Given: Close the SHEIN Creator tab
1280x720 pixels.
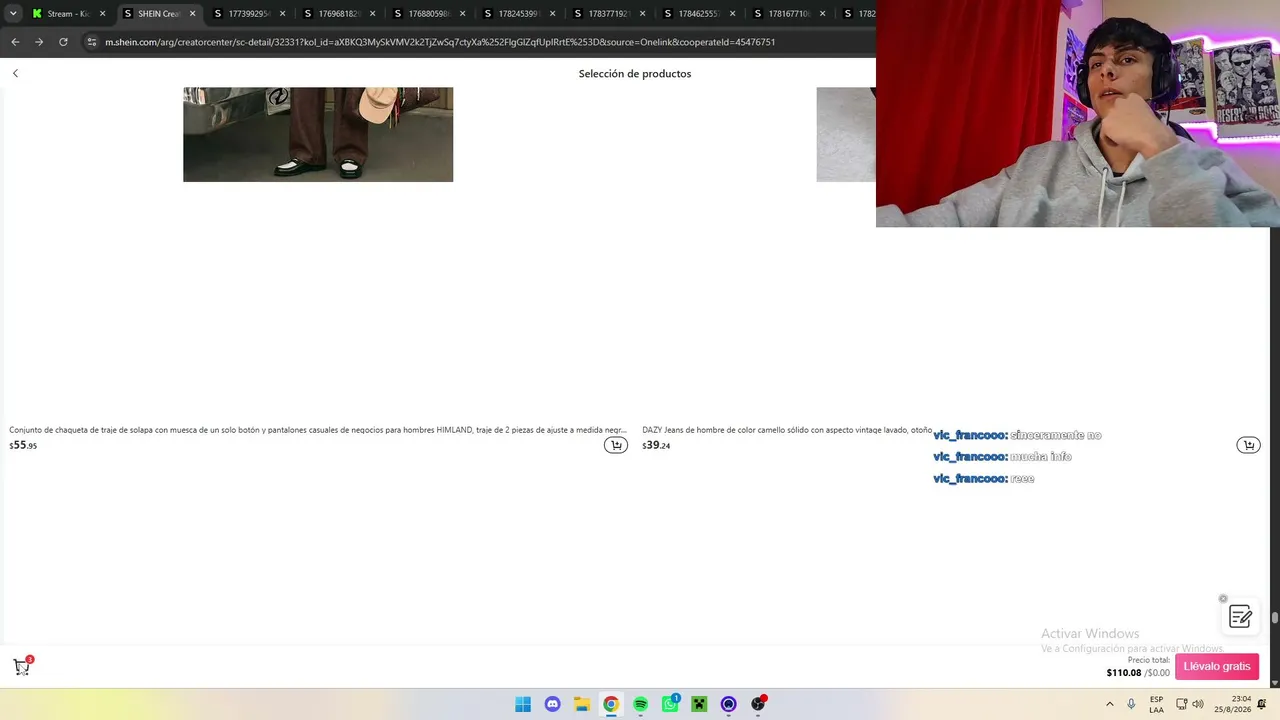Looking at the screenshot, I should [x=192, y=14].
